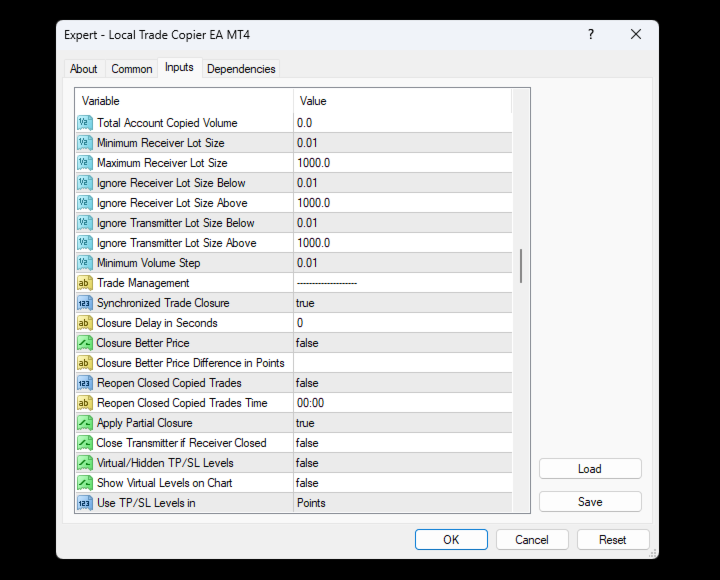Select the Virtual/Hidden TP/SL Levels value false
Screen dimensions: 720x580
click(x=403, y=463)
